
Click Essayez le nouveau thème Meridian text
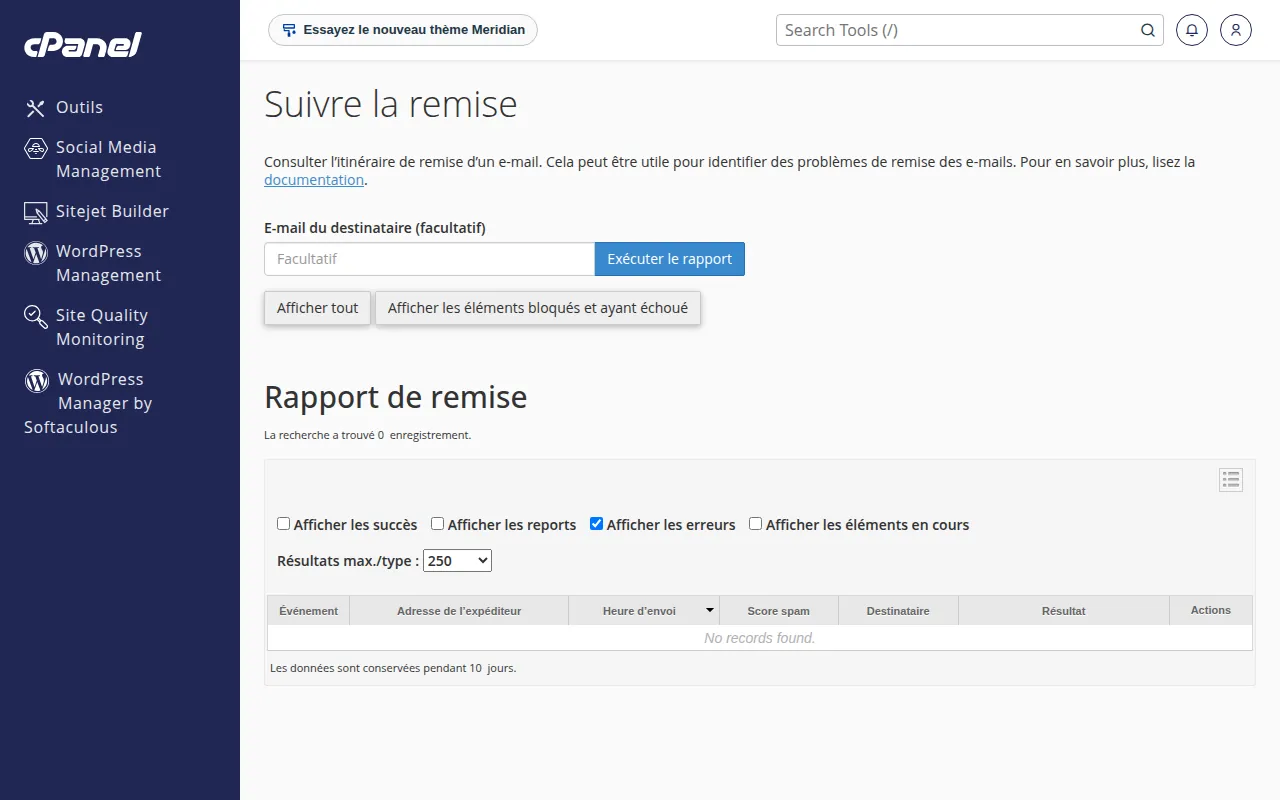coord(414,30)
